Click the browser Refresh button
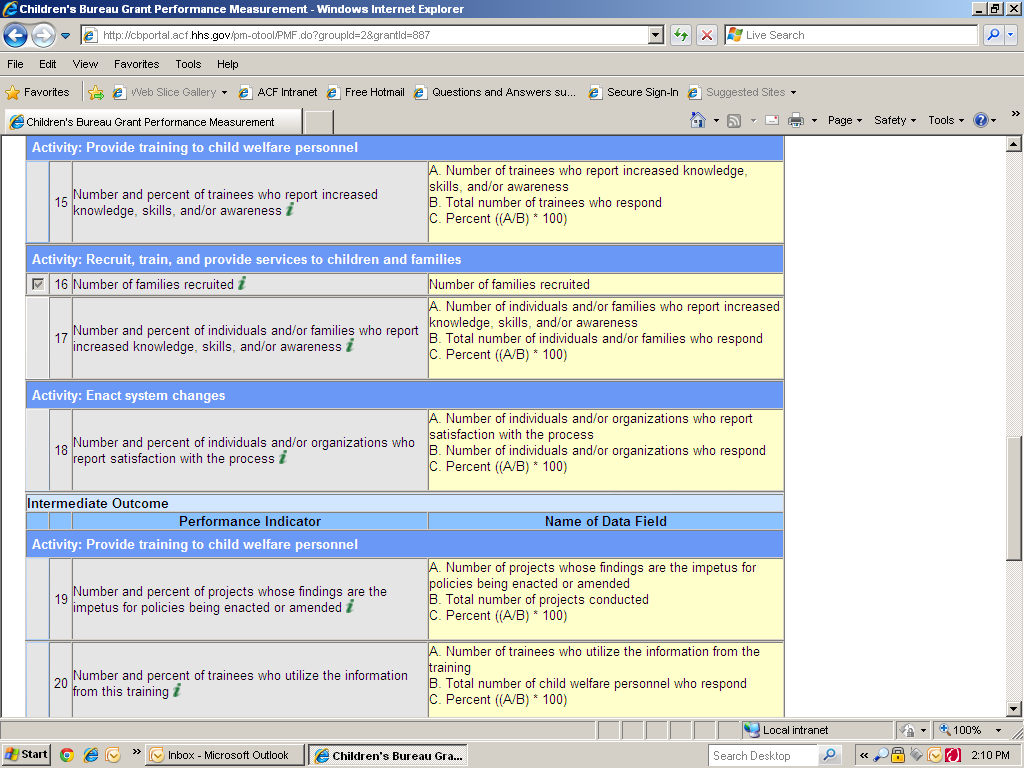This screenshot has width=1024, height=768. click(x=681, y=35)
